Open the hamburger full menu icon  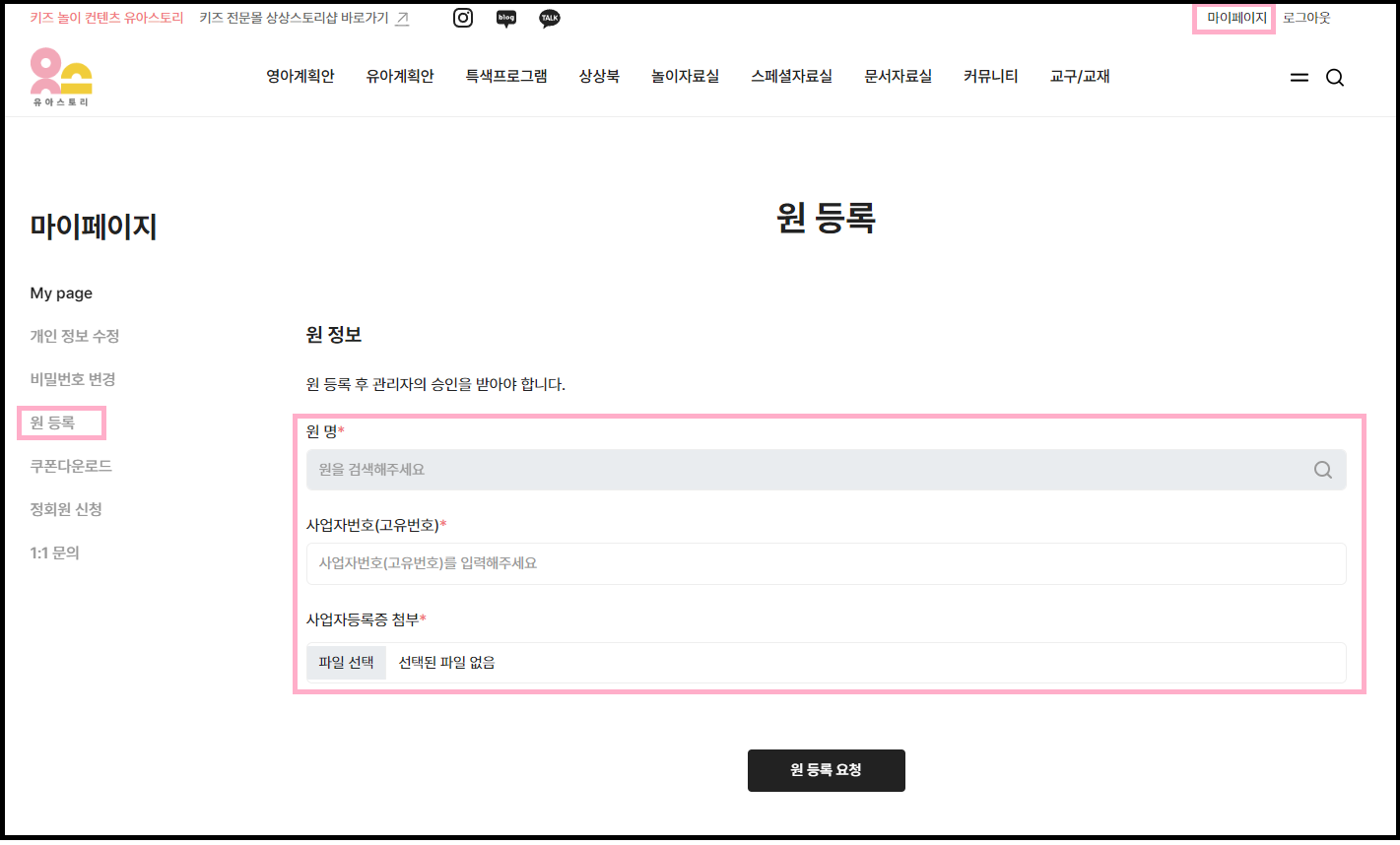point(1300,78)
